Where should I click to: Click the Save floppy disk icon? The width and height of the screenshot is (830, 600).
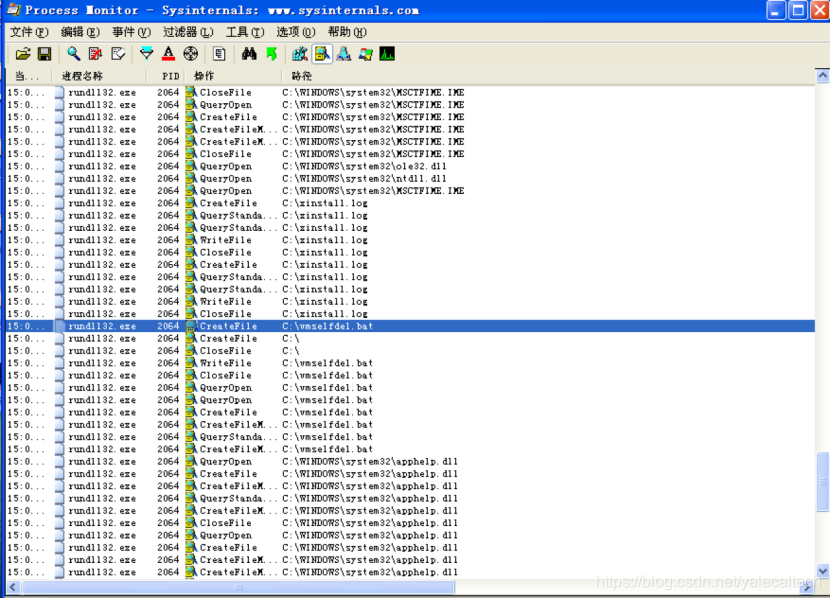(44, 53)
